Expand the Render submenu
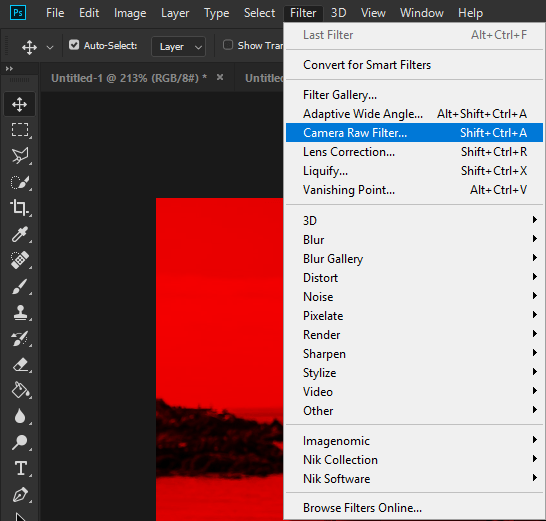This screenshot has height=521, width=546. (414, 335)
